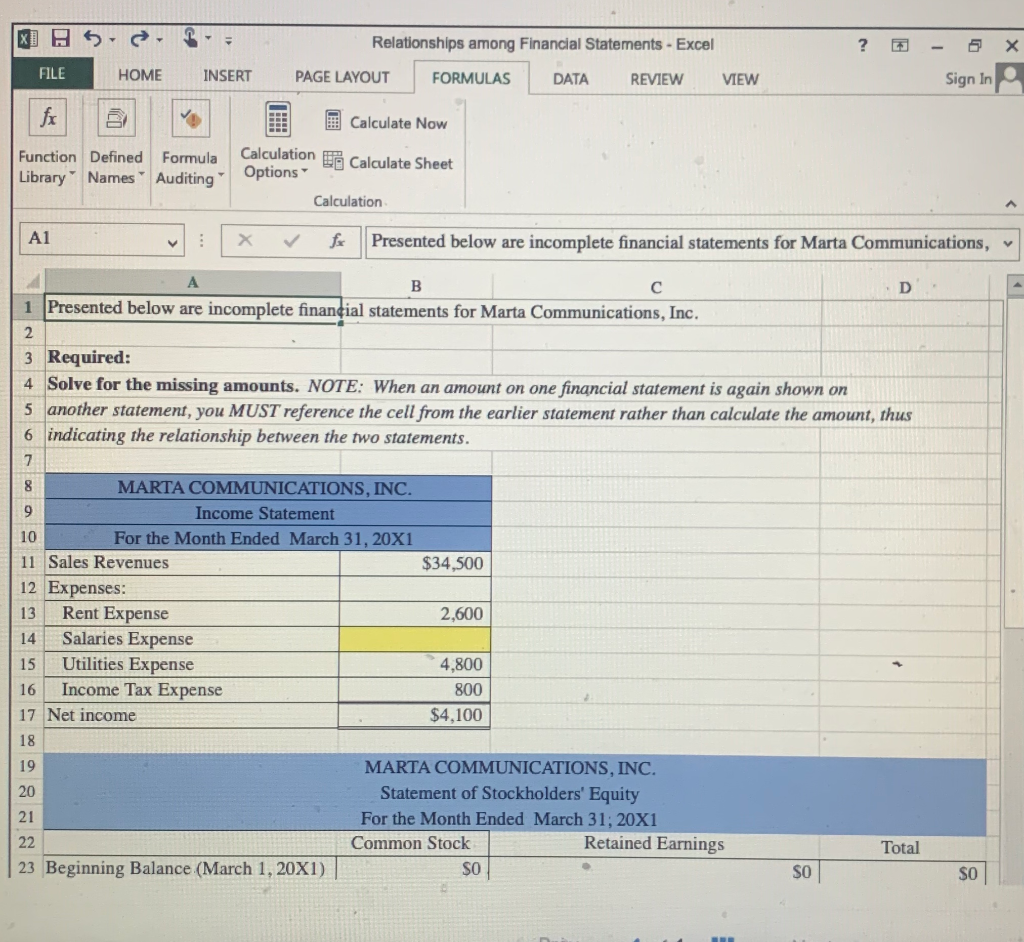
Task: Click the Help question mark button
Action: click(861, 45)
